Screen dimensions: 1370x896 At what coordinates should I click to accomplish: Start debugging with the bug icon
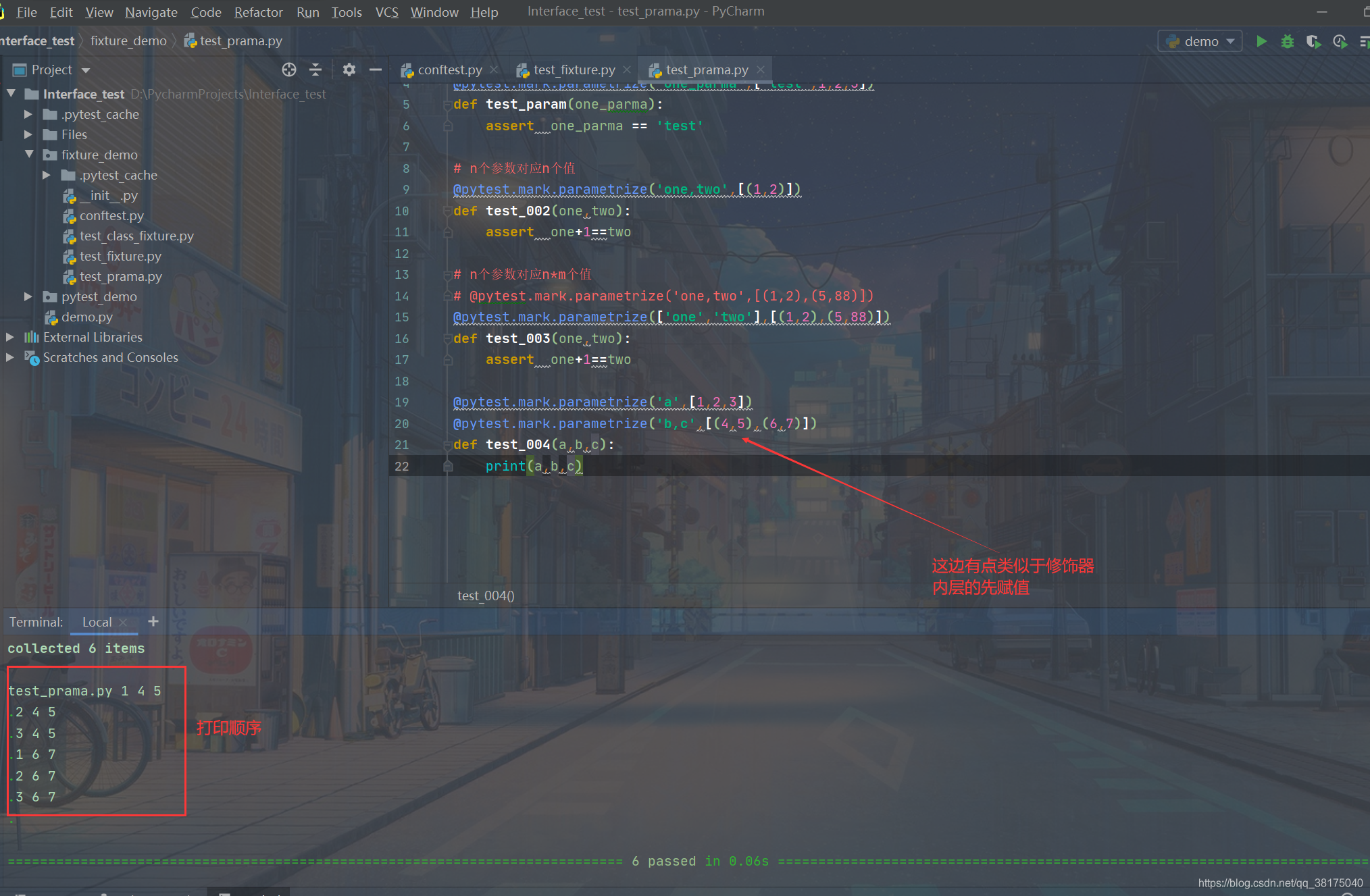pyautogui.click(x=1288, y=41)
